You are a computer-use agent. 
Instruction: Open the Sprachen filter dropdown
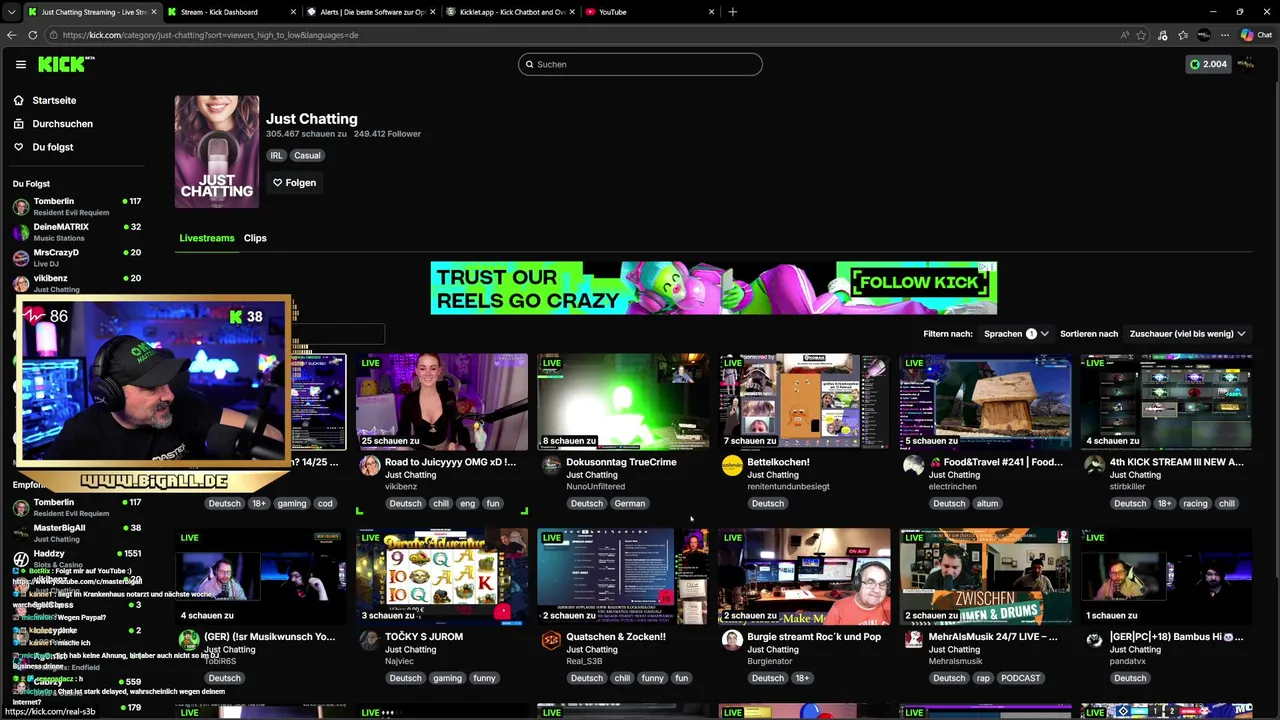(x=1016, y=334)
